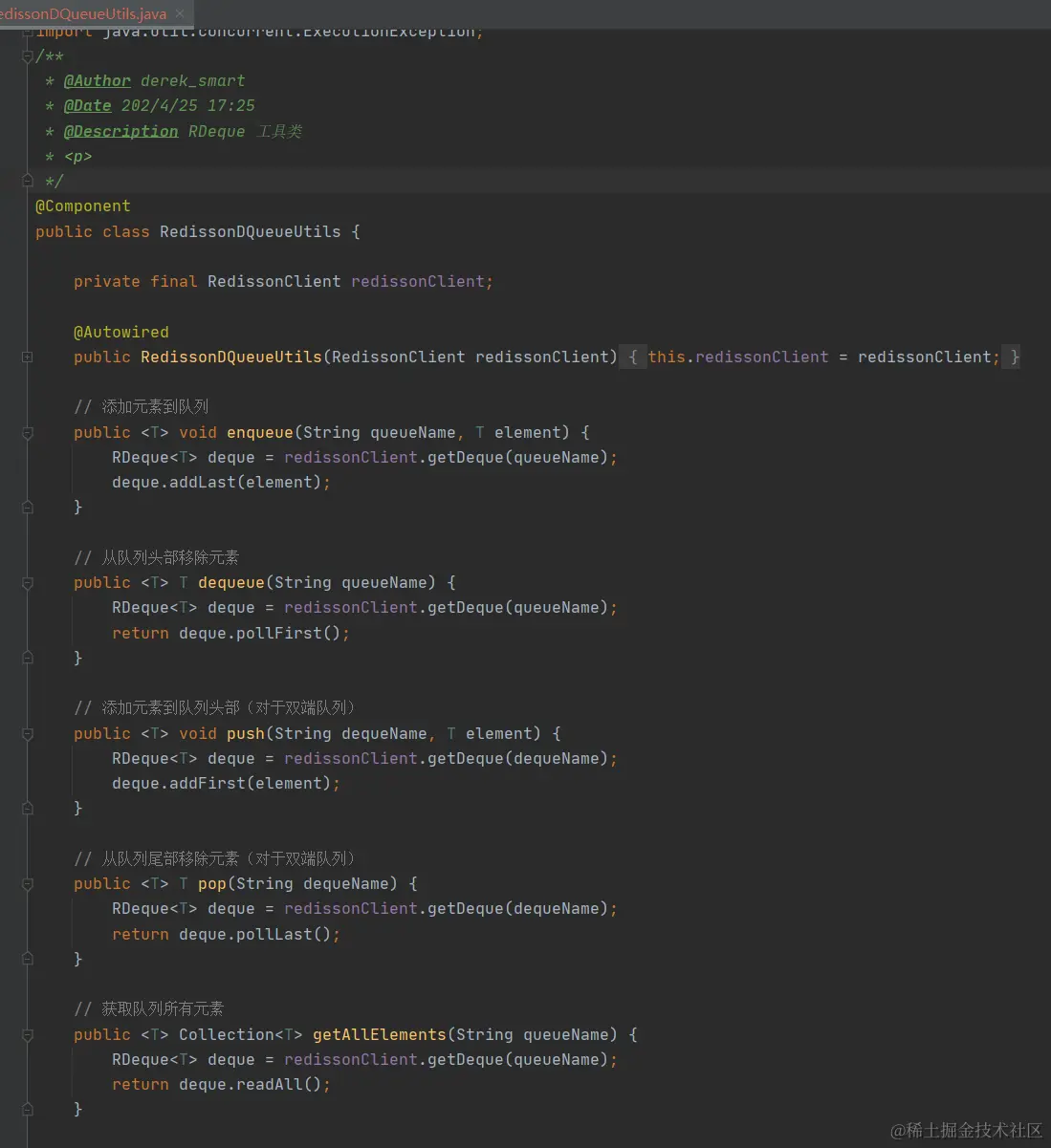The image size is (1051, 1148).
Task: Click the @Component annotation
Action: [83, 206]
